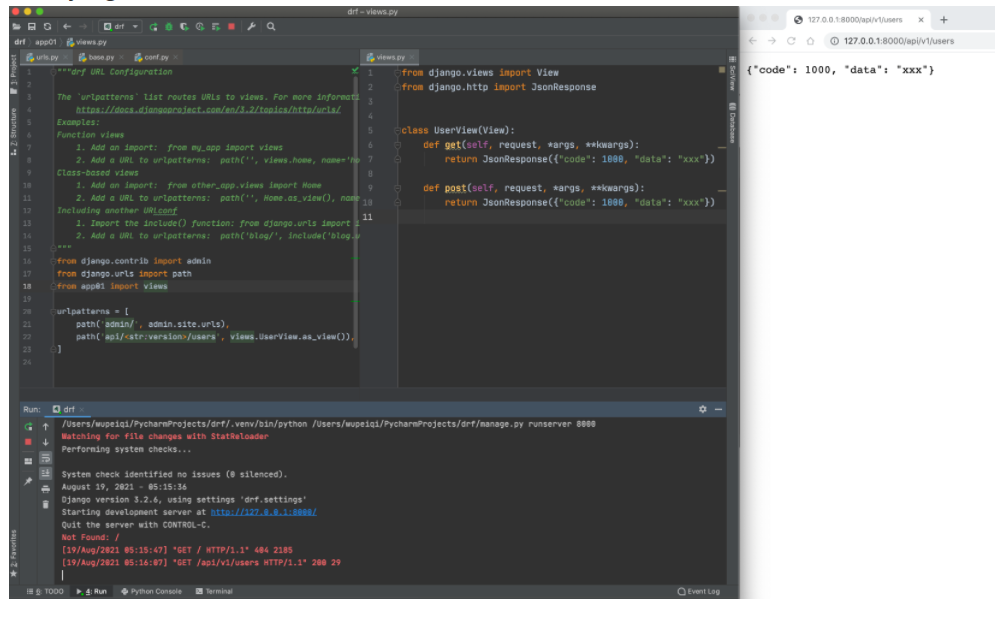Click the Open folder icon in toolbar

click(x=16, y=27)
